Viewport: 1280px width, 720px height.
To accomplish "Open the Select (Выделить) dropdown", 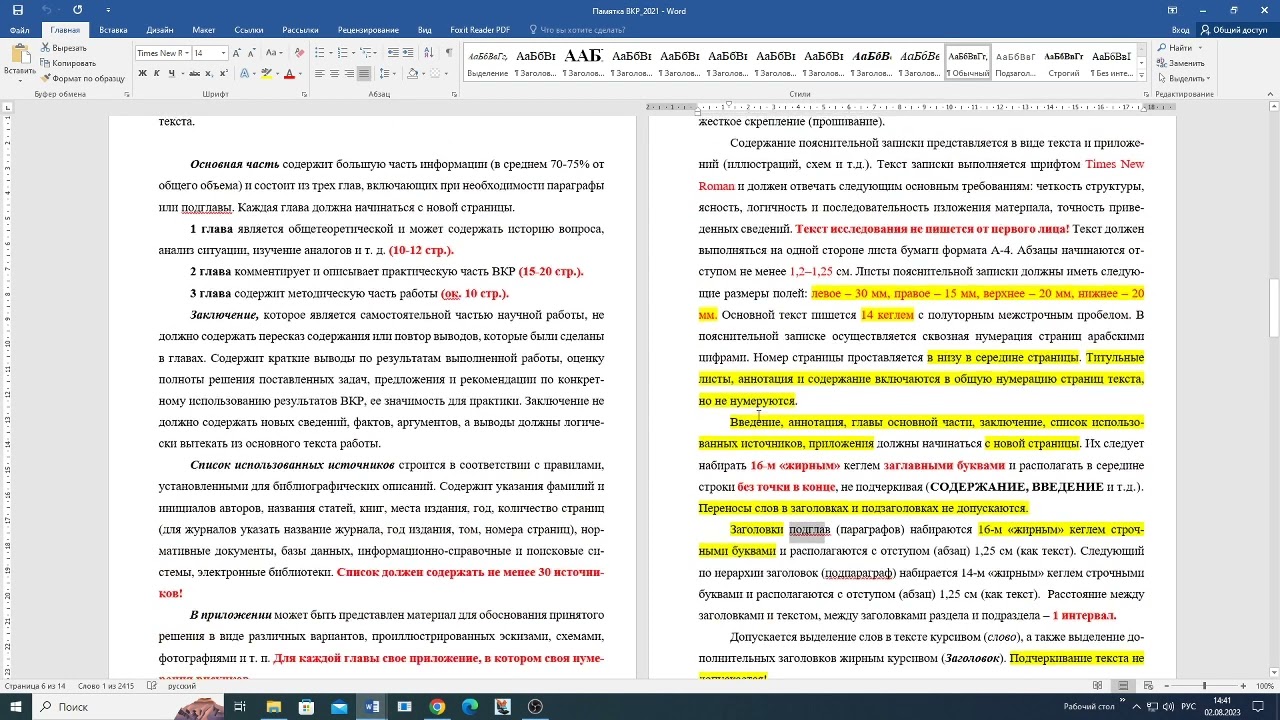I will tap(1184, 78).
